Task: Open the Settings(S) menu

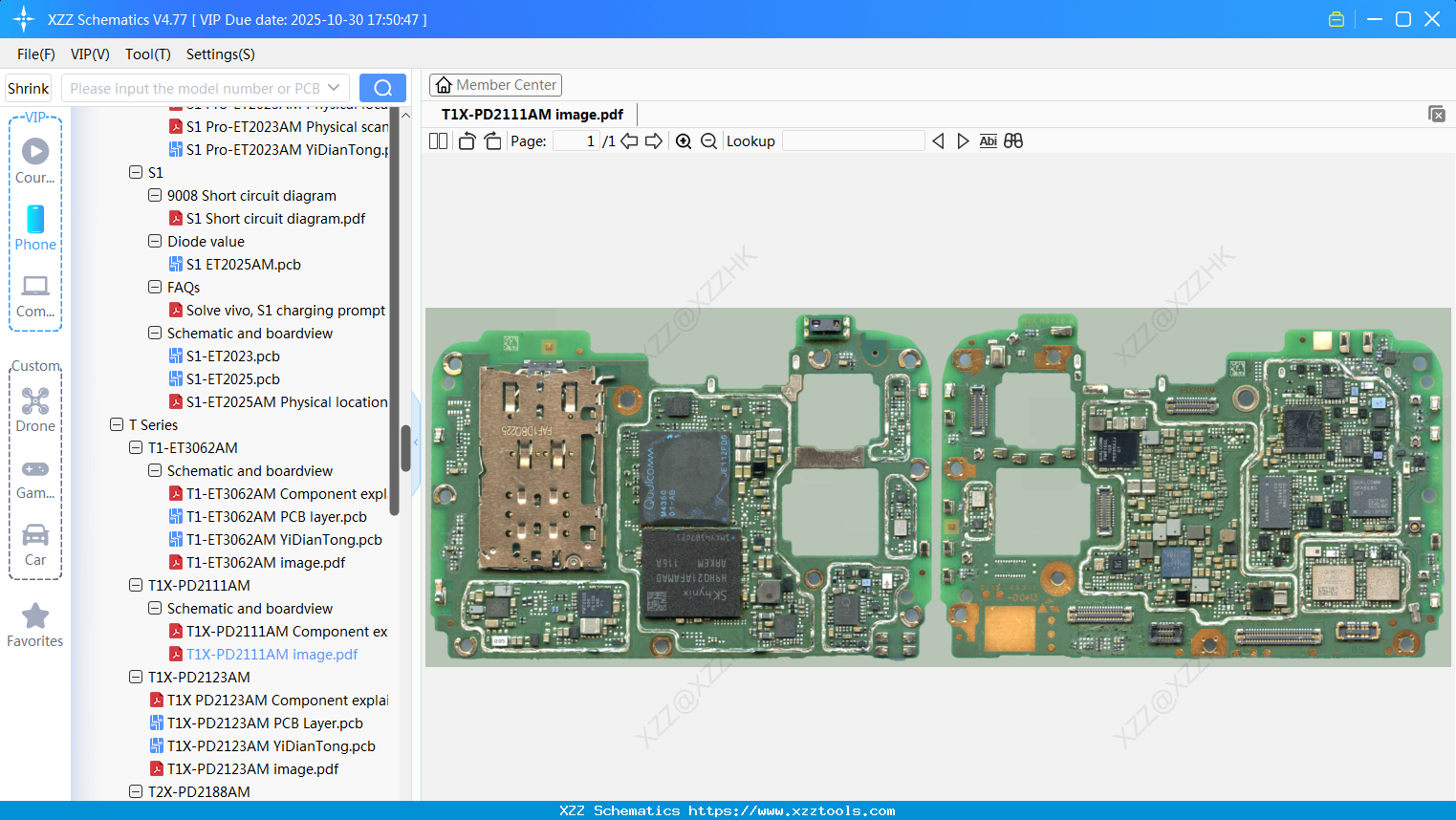Action: click(220, 54)
